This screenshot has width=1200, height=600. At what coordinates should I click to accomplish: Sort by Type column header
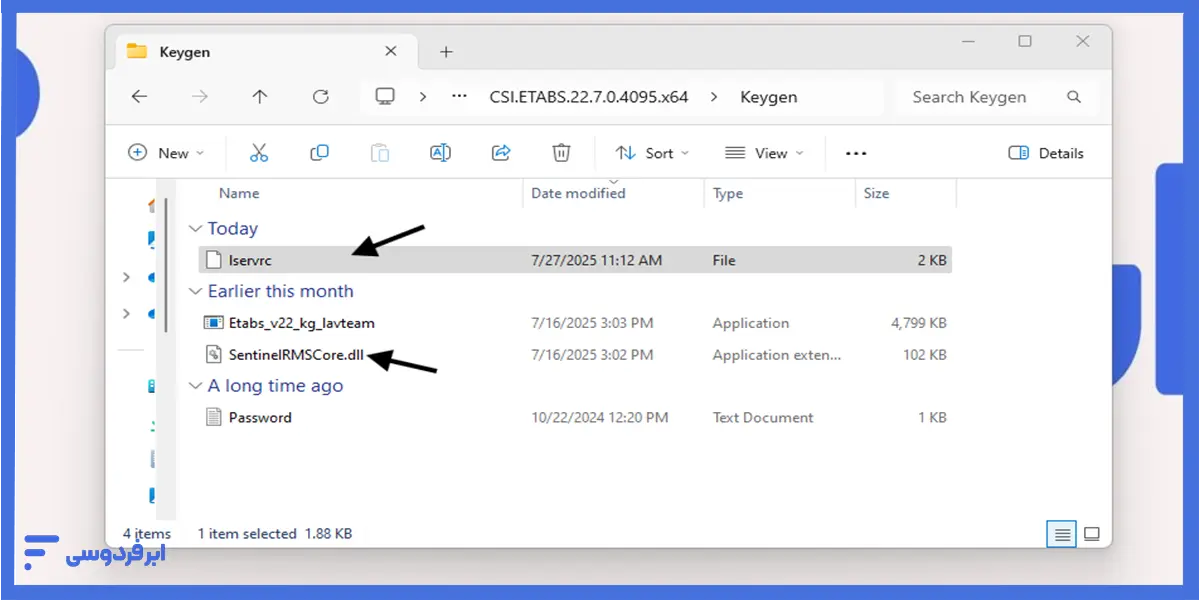pyautogui.click(x=728, y=194)
